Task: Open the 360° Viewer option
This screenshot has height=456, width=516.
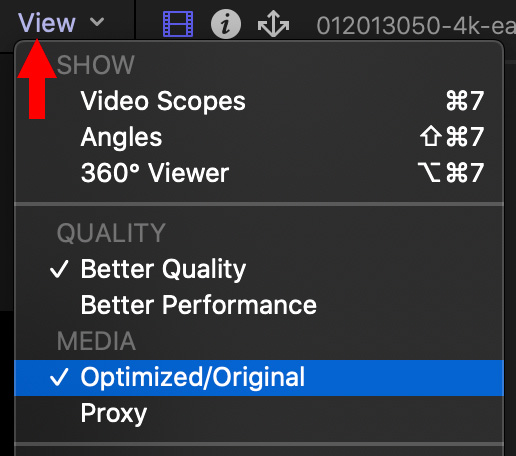Action: (259, 173)
